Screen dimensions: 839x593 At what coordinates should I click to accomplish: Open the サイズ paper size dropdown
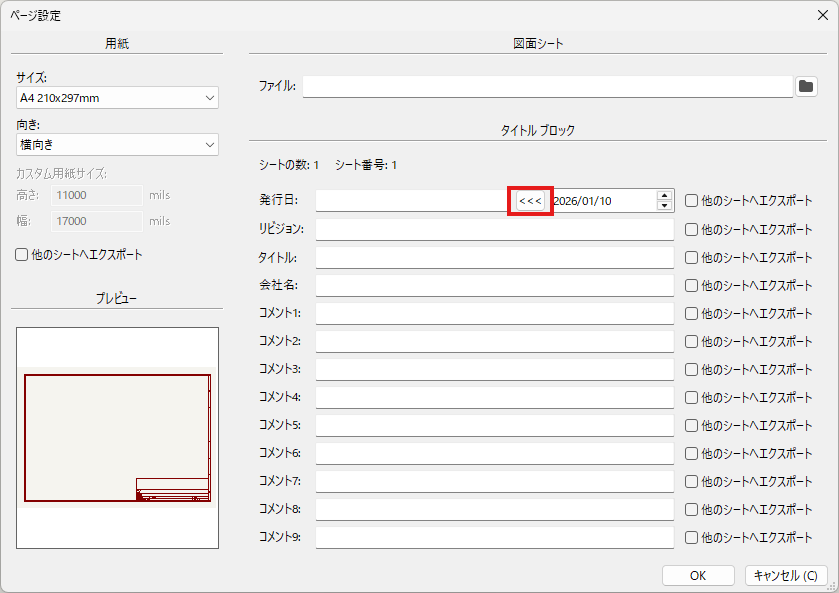click(117, 98)
